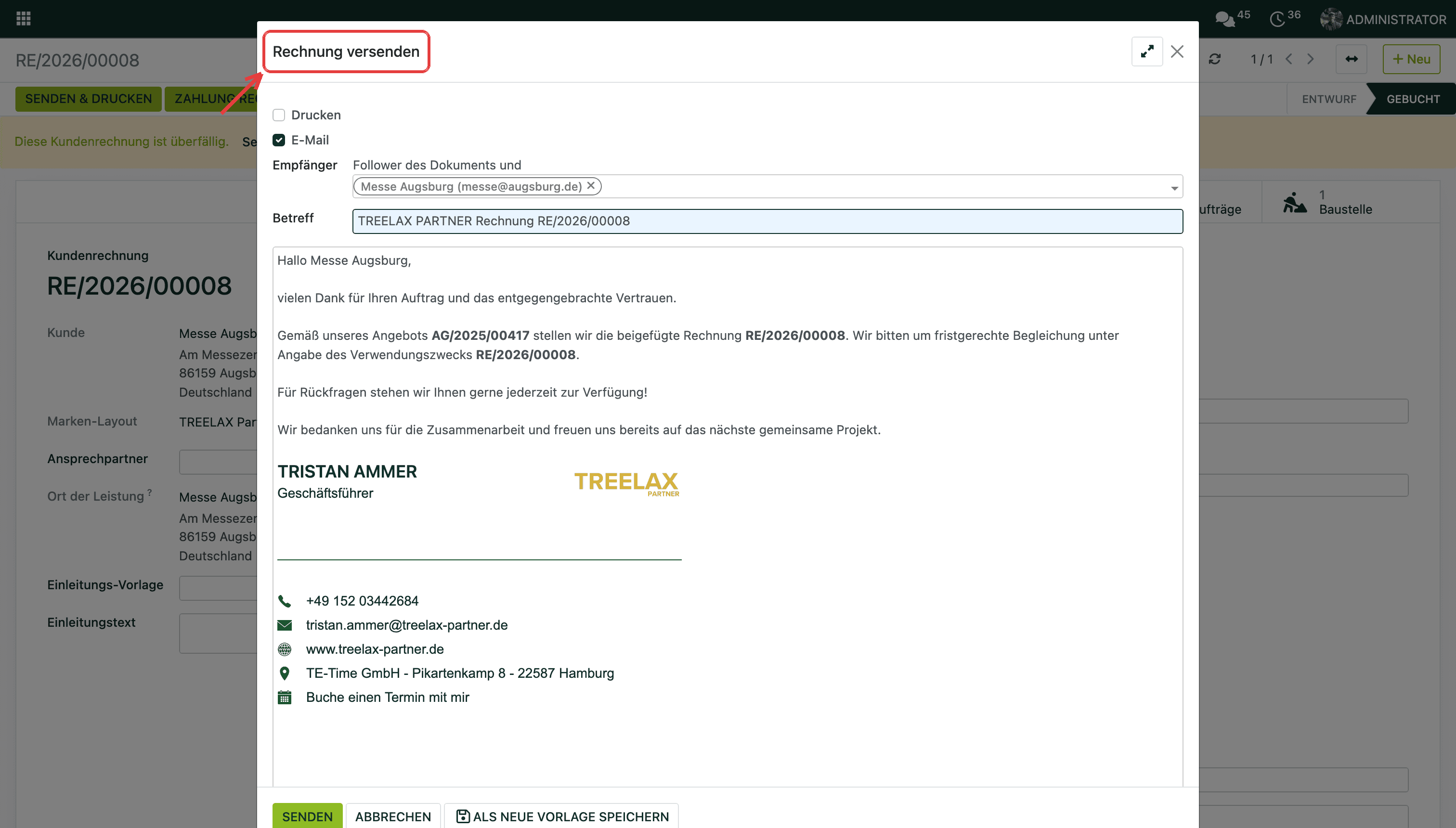The height and width of the screenshot is (828, 1456).
Task: Click the Einleitungstext field in the invoice form
Action: pos(219,633)
